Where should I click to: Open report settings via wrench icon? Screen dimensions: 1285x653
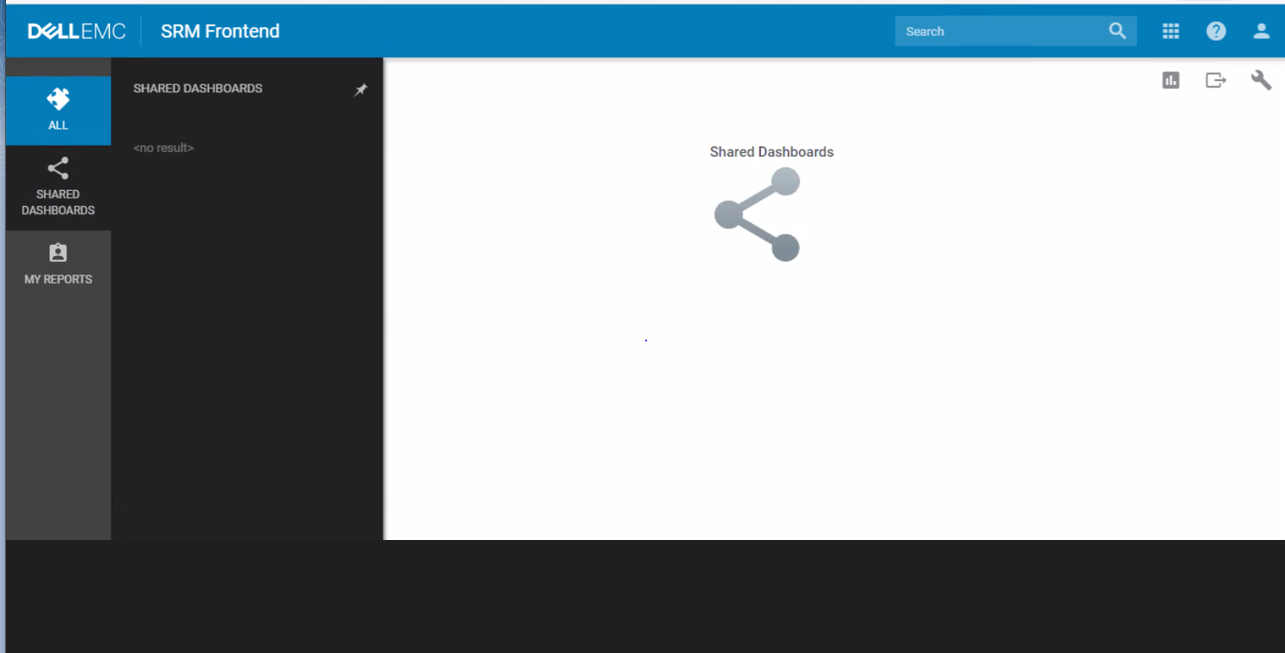(1260, 80)
